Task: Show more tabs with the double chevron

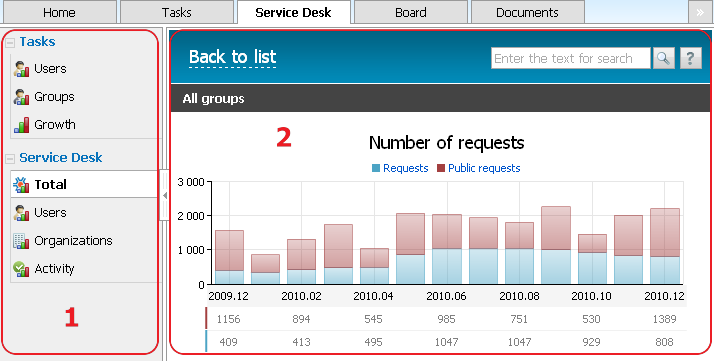Action: [x=700, y=12]
